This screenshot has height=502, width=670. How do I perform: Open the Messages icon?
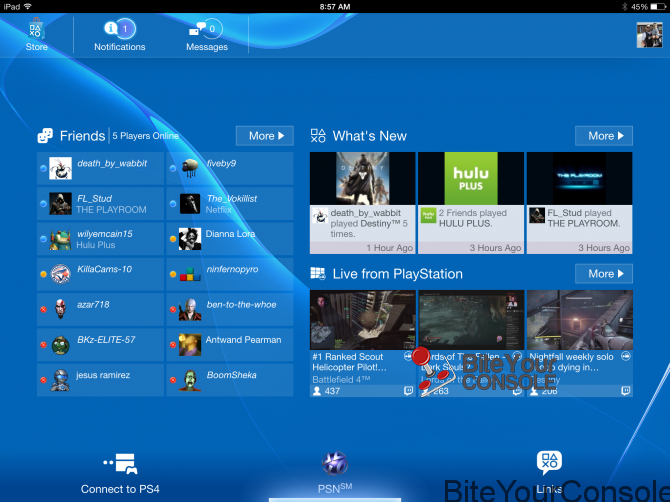point(206,29)
